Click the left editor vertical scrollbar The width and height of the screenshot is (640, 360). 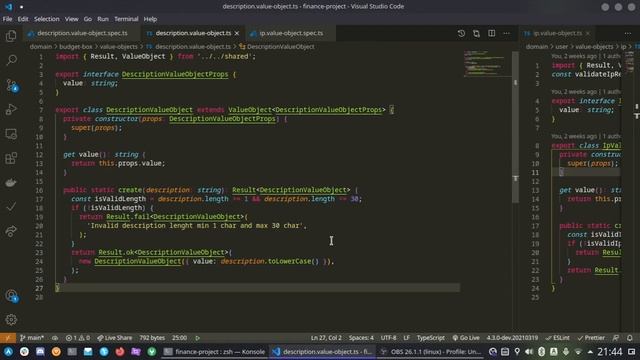516,127
